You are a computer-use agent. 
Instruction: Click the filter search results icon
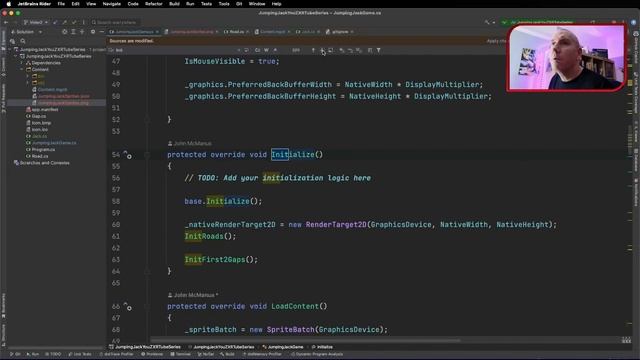coord(378,50)
